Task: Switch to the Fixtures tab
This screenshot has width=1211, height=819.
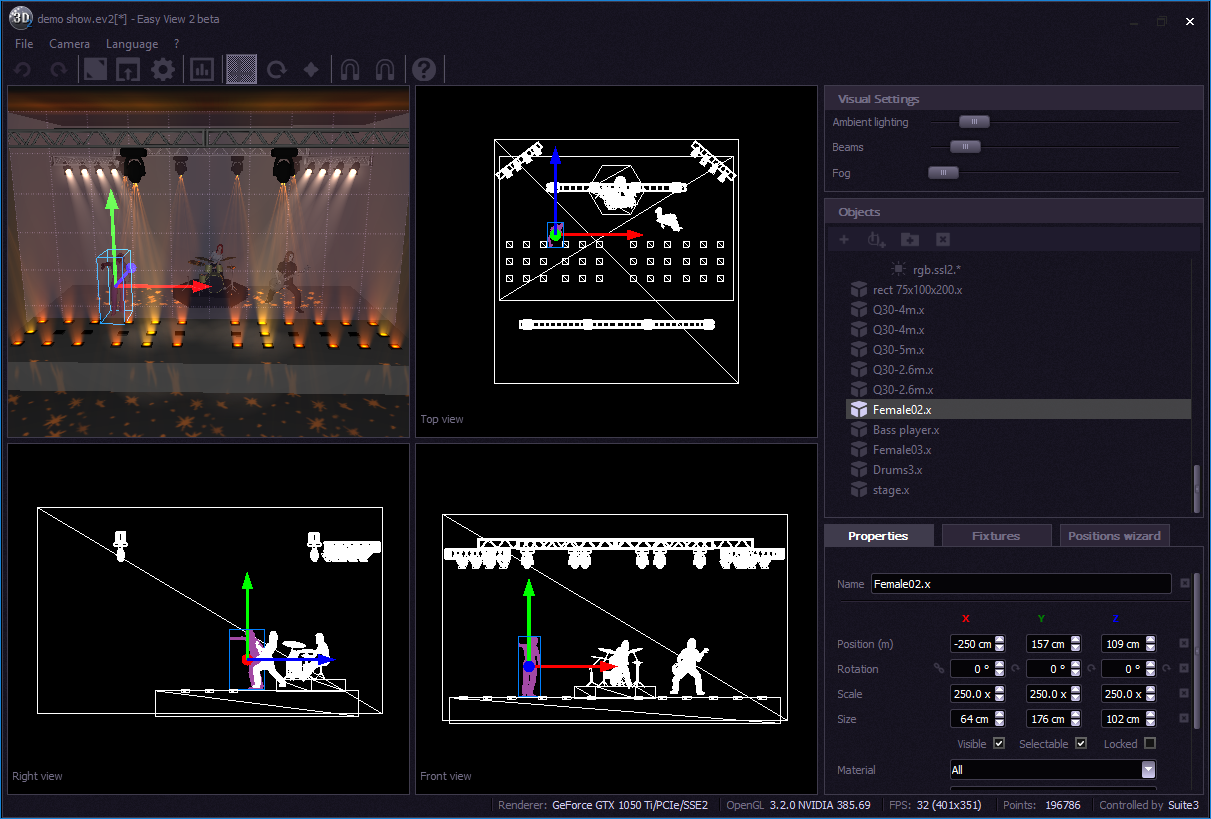Action: (996, 536)
